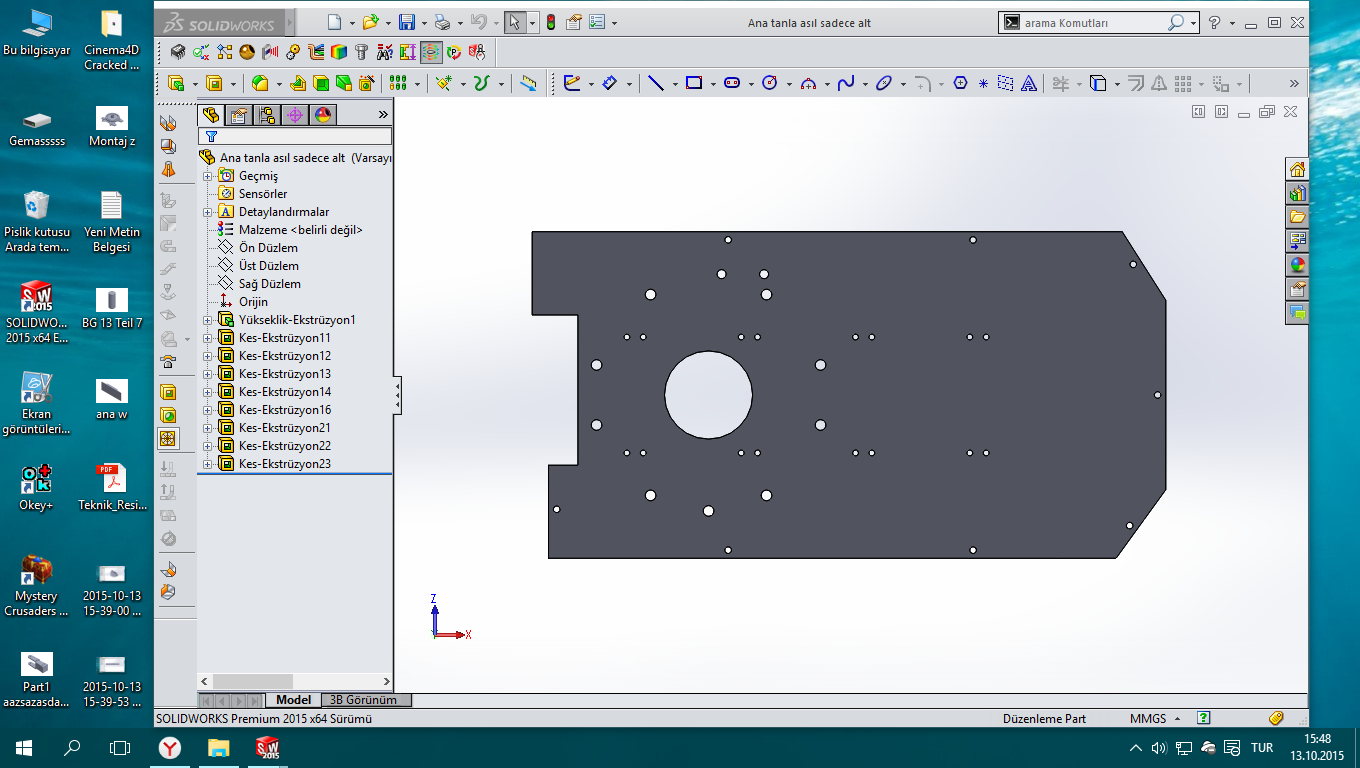Expand the Geçmiş tree node
The width and height of the screenshot is (1360, 768).
(208, 176)
